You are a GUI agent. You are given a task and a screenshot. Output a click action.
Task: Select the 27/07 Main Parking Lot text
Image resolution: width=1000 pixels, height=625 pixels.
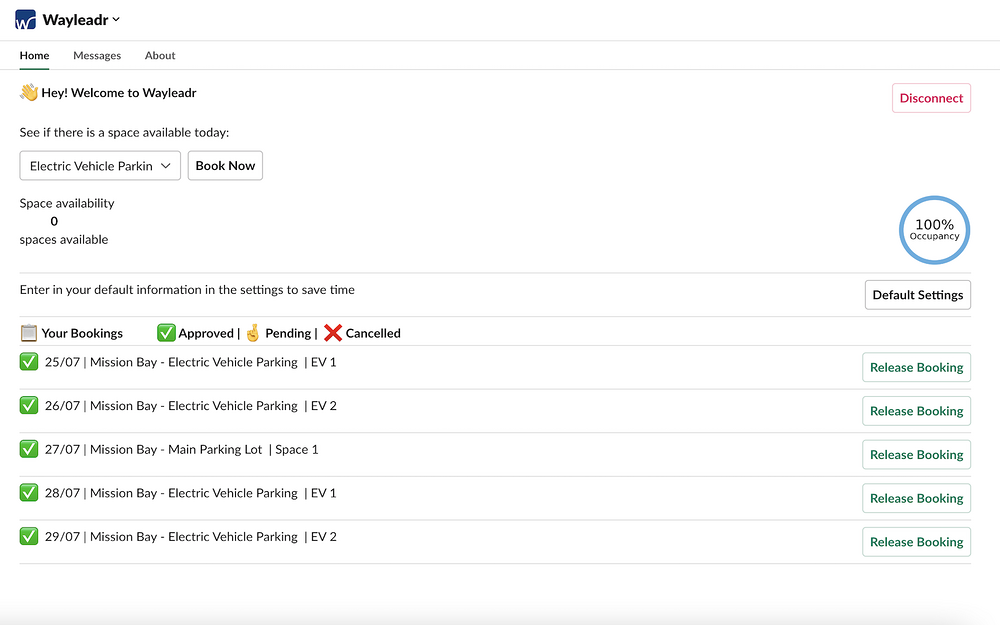tap(181, 450)
